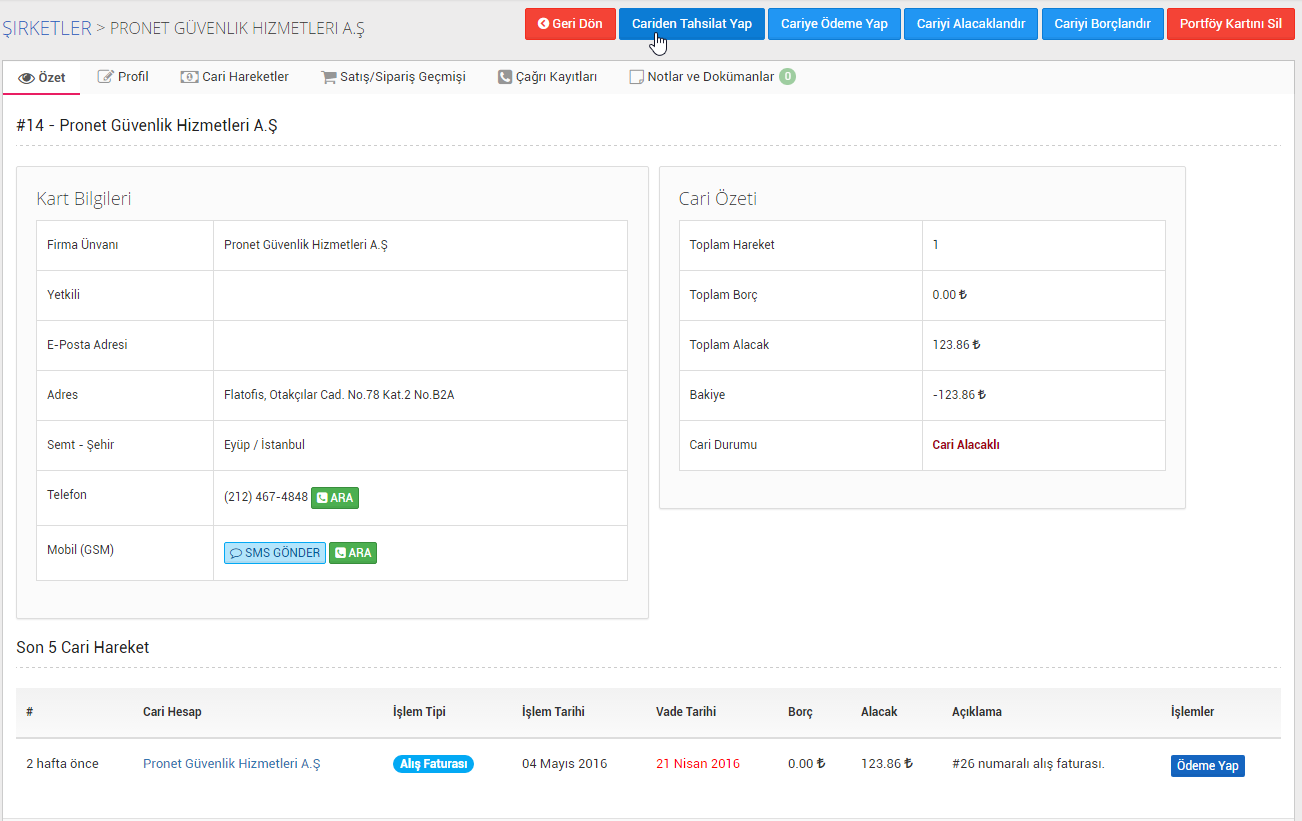
Task: Click the Vade Tarihi column header
Action: tap(686, 712)
